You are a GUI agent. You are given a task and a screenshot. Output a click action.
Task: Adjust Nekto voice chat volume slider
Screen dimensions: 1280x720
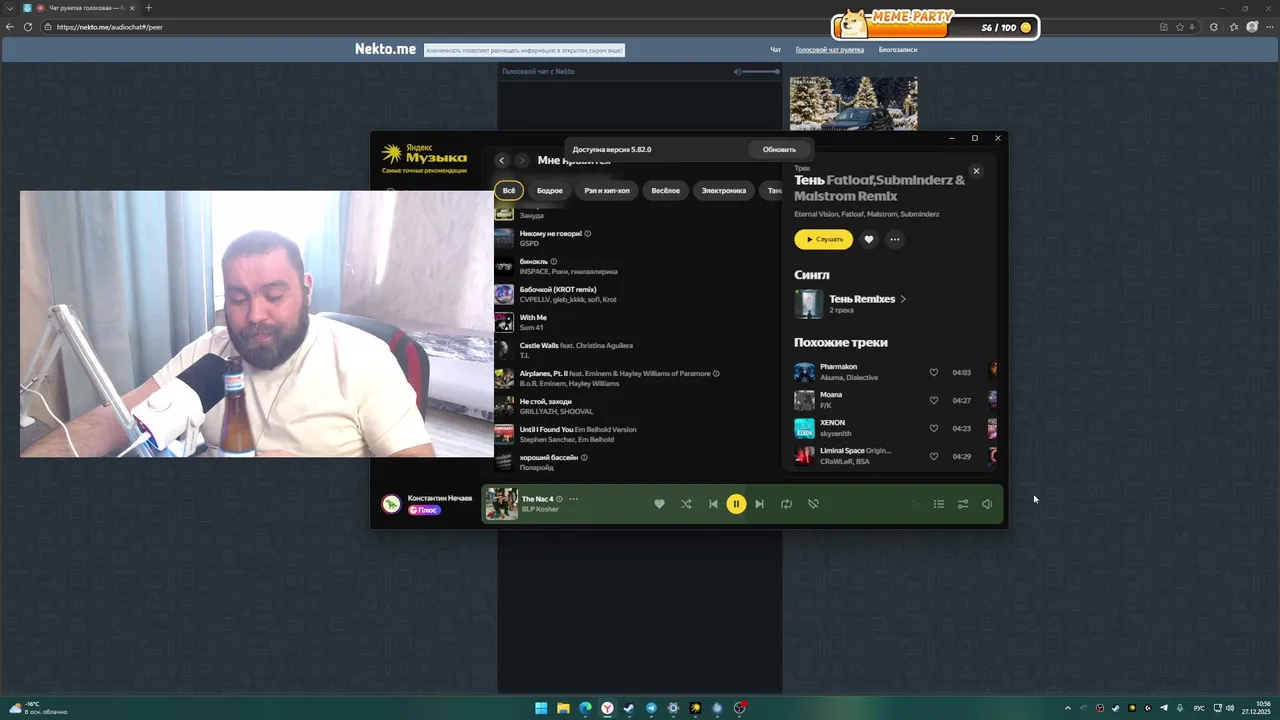point(762,71)
